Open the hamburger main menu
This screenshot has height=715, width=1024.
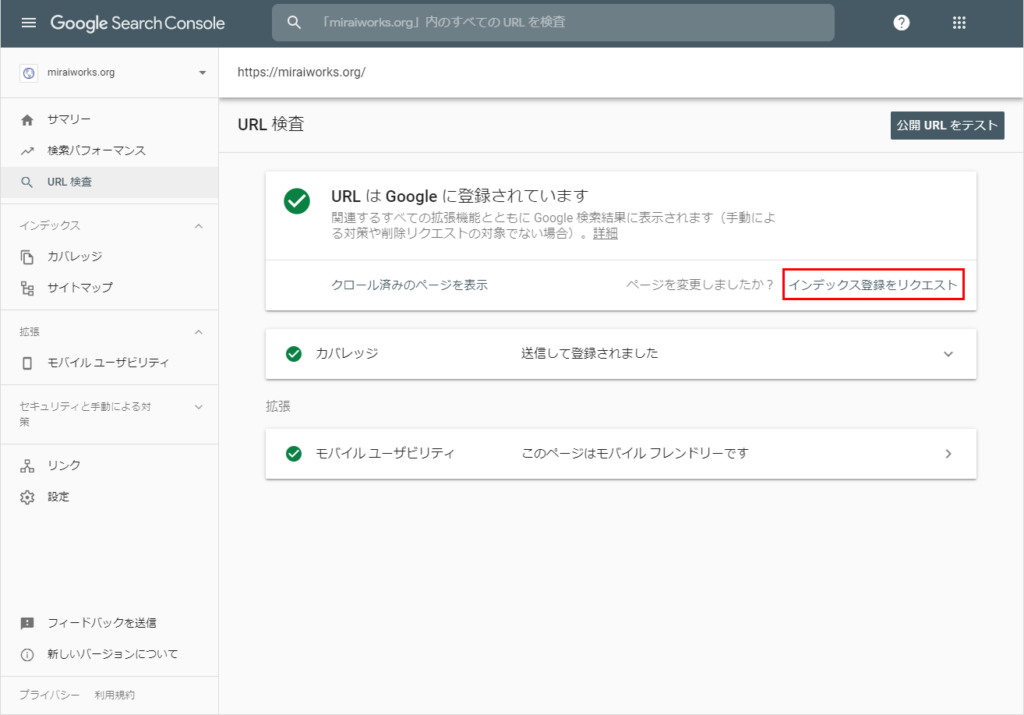click(28, 23)
